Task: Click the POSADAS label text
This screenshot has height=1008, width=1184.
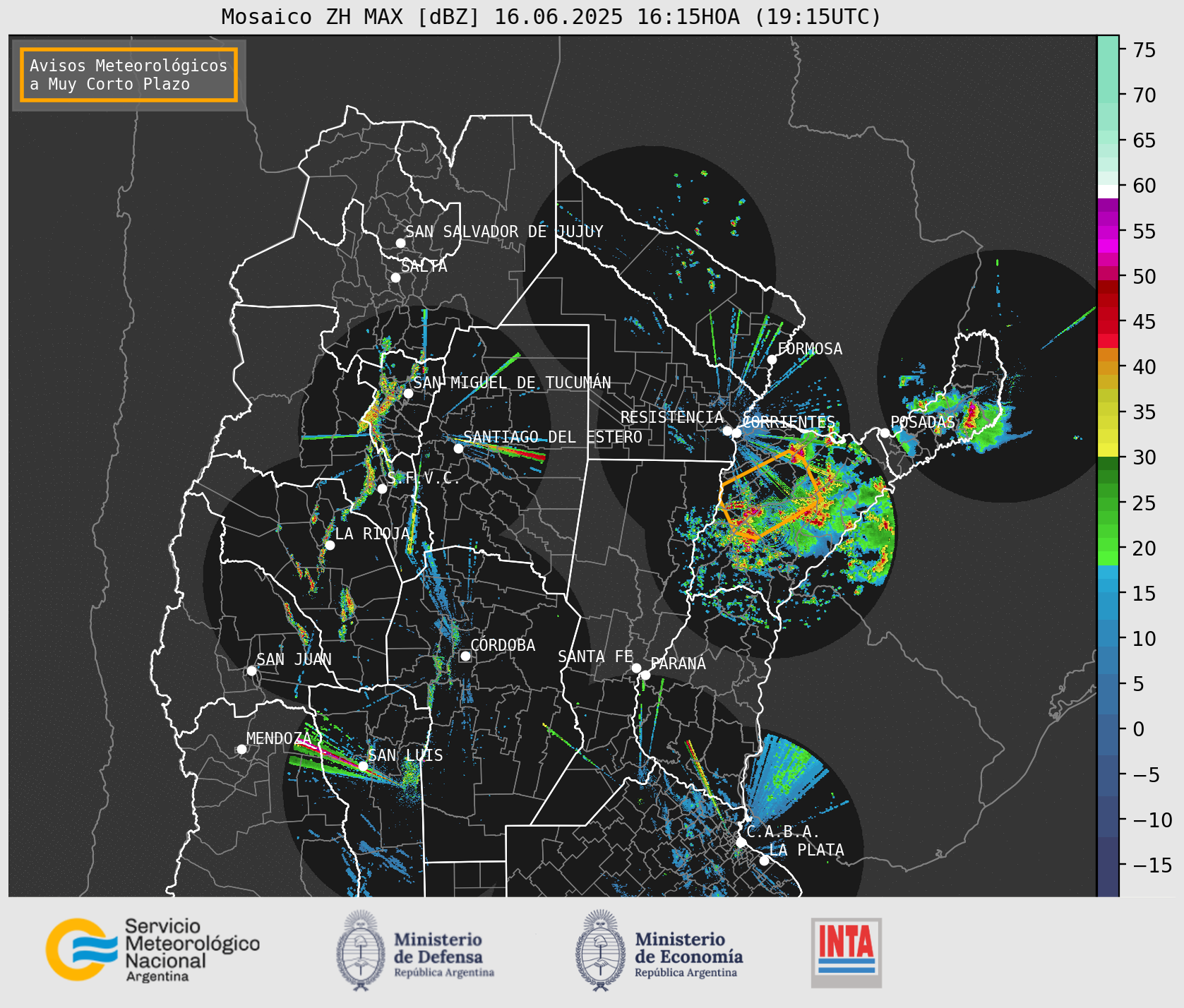Action: coord(922,422)
